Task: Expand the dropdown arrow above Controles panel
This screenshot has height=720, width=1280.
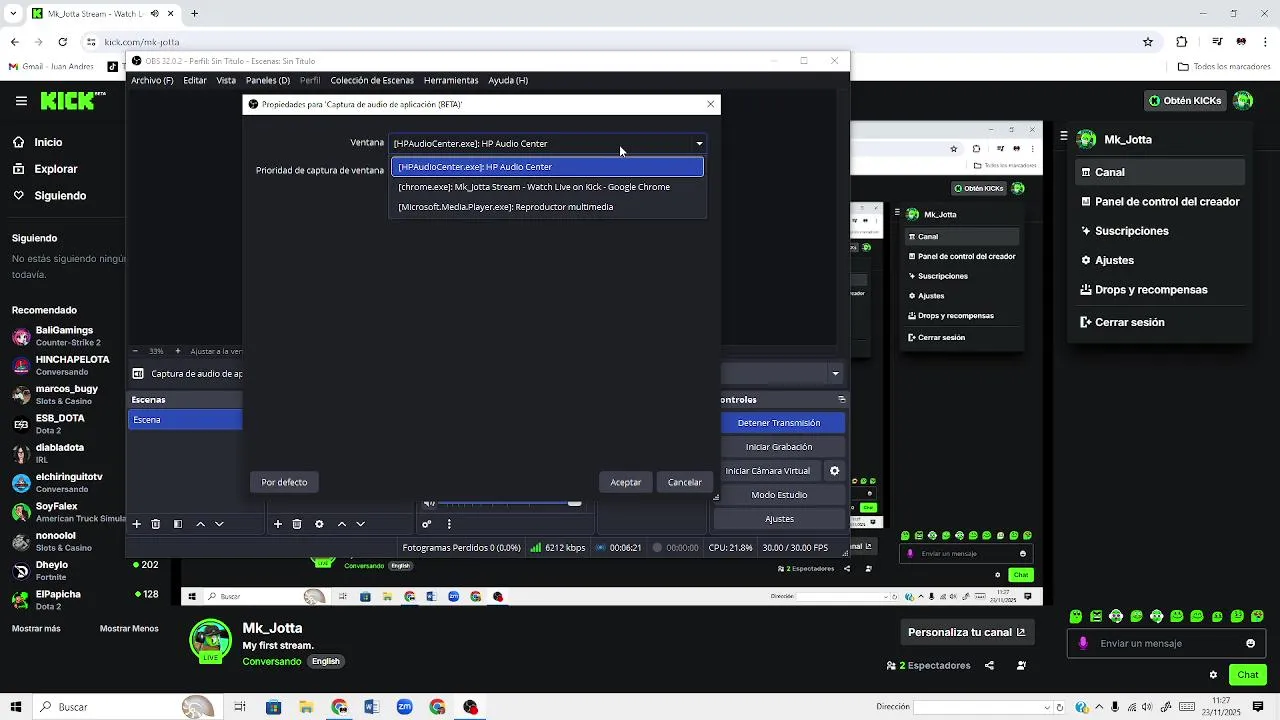Action: pos(835,374)
